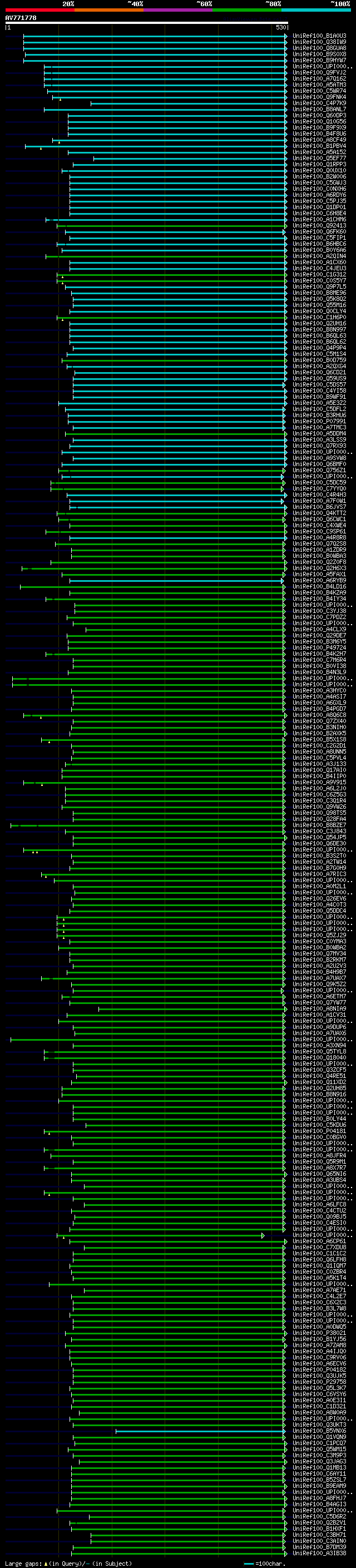The width and height of the screenshot is (356, 1568).
Task: Click the green ~80% identity legend segment
Action: point(247,10)
